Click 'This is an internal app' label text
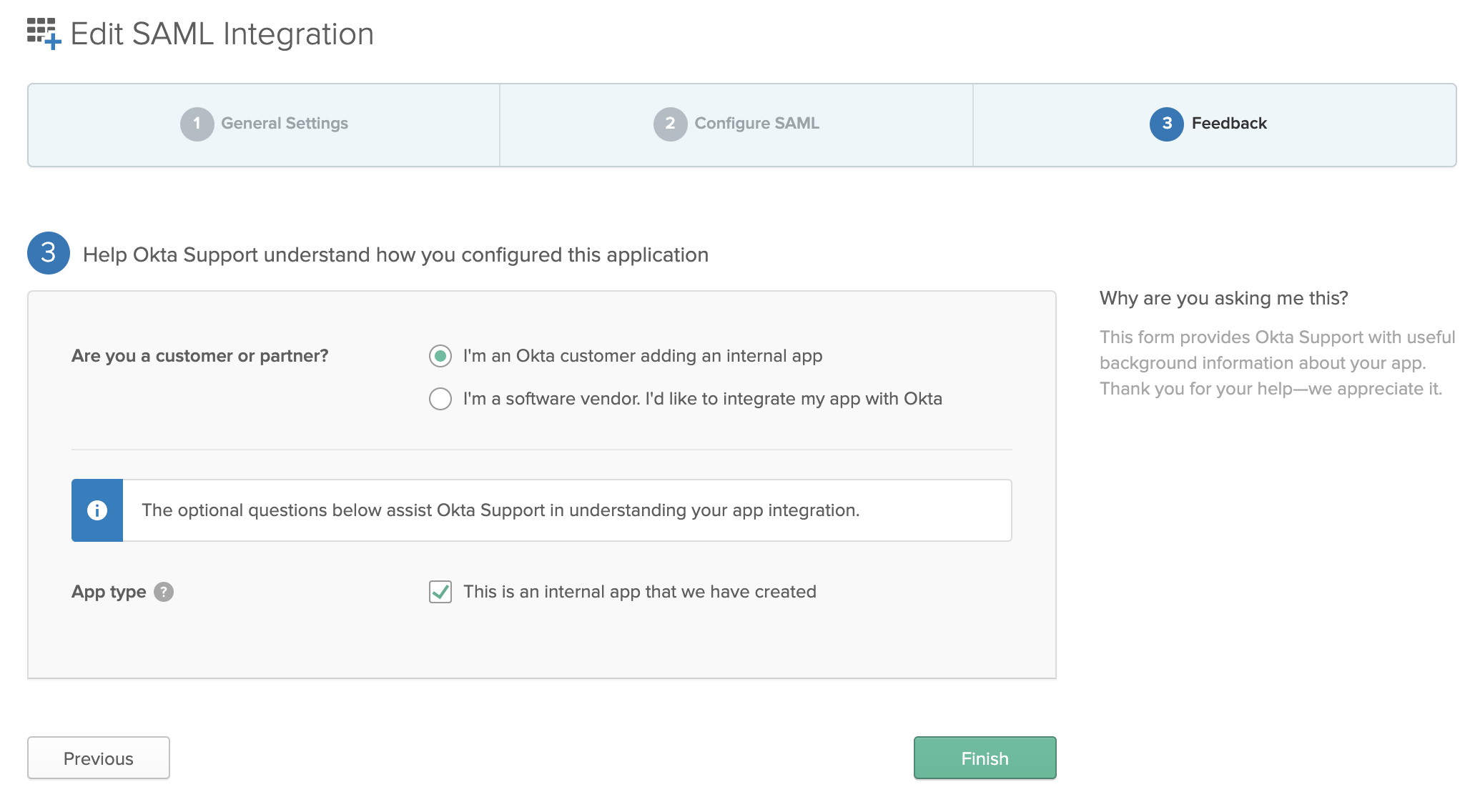Image resolution: width=1470 pixels, height=812 pixels. click(x=640, y=592)
